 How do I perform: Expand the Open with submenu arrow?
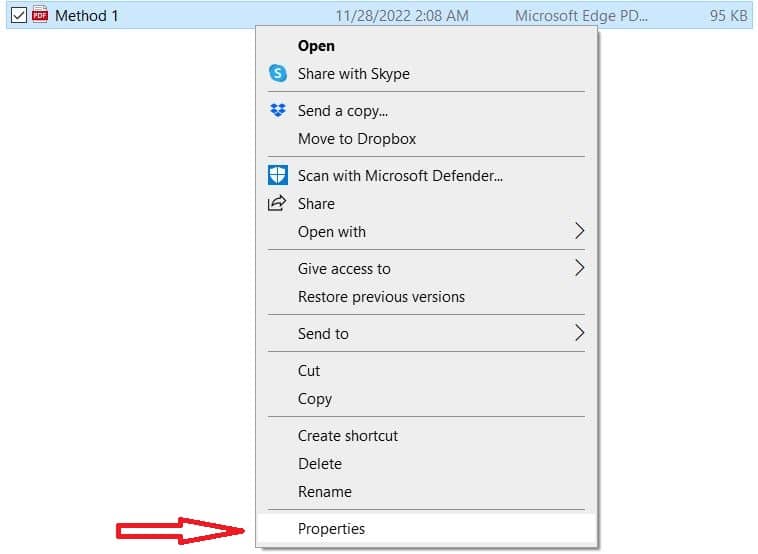[580, 231]
